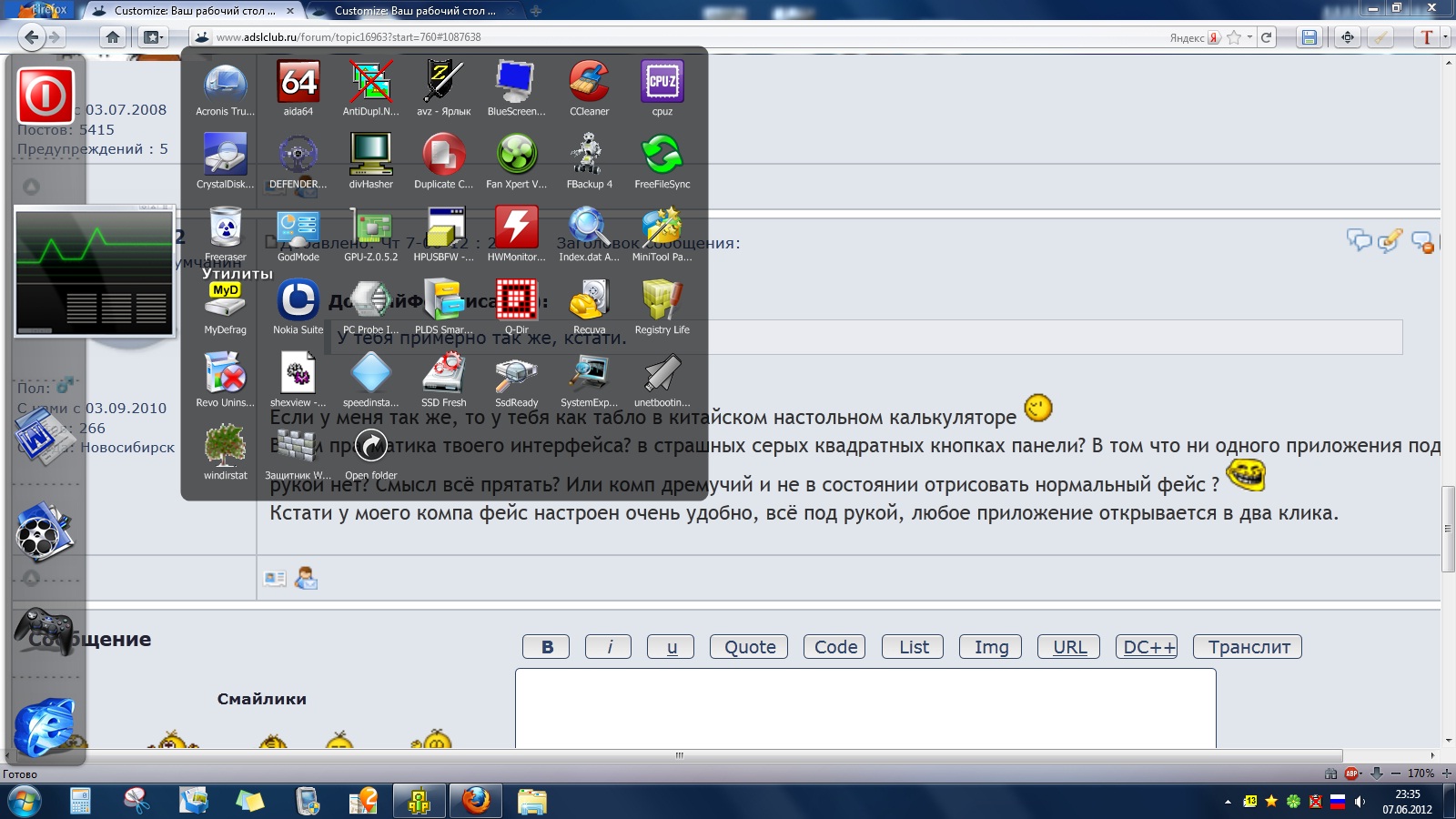Open Fan Xpert icon

click(517, 156)
